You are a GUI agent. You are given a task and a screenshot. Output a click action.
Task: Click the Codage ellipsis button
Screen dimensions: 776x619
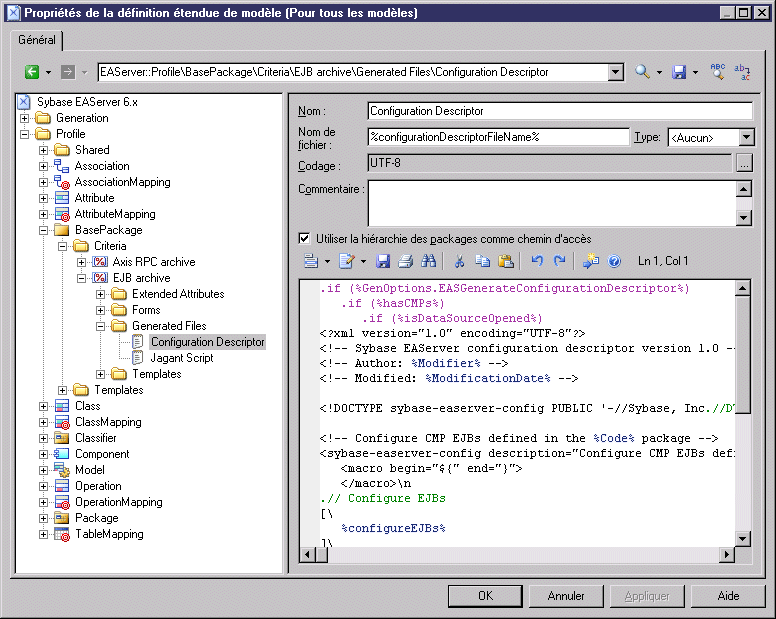(x=744, y=163)
